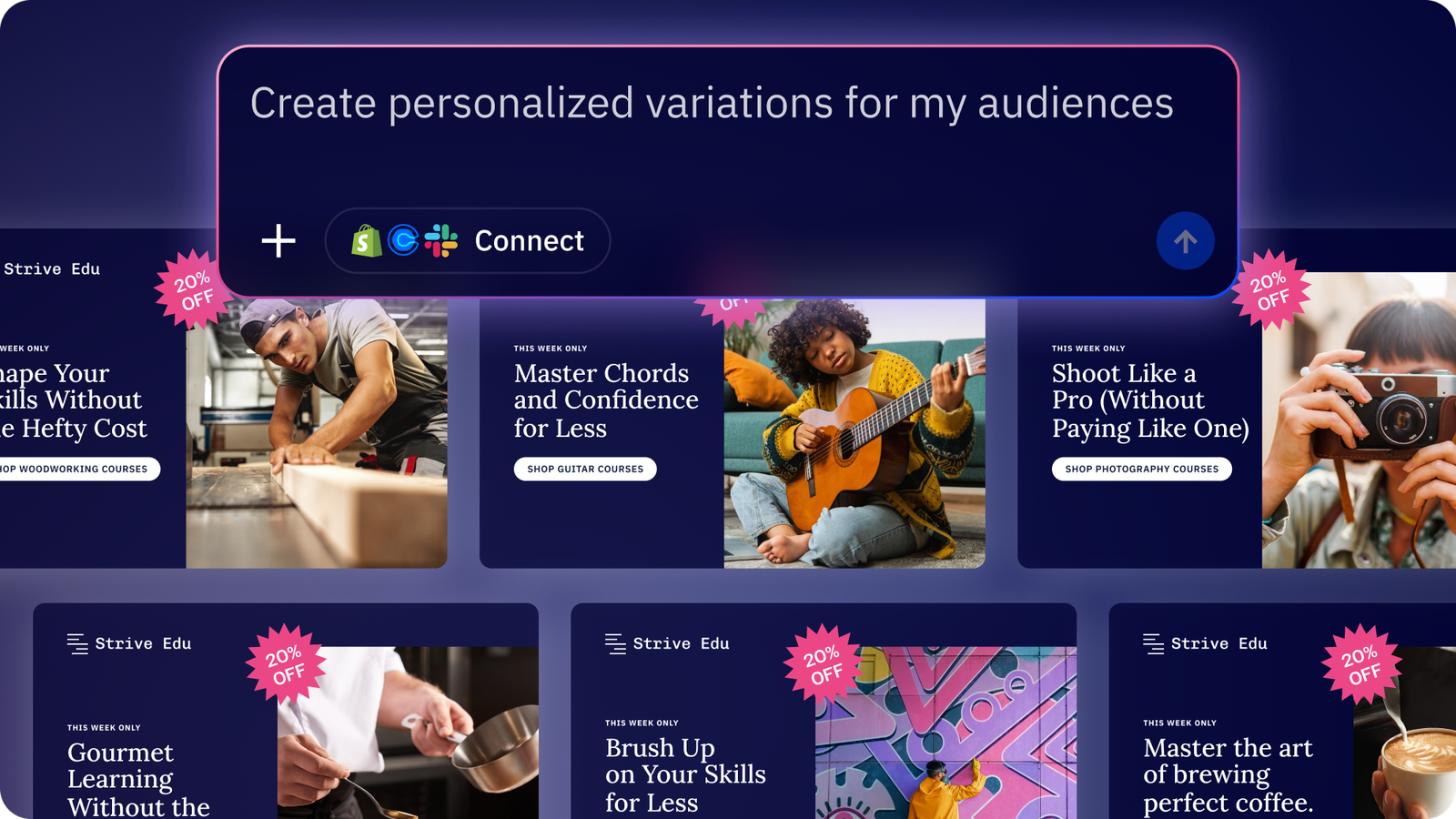Click the Strive Edu logo on the Gourmet card
The image size is (1456, 819).
tap(129, 643)
